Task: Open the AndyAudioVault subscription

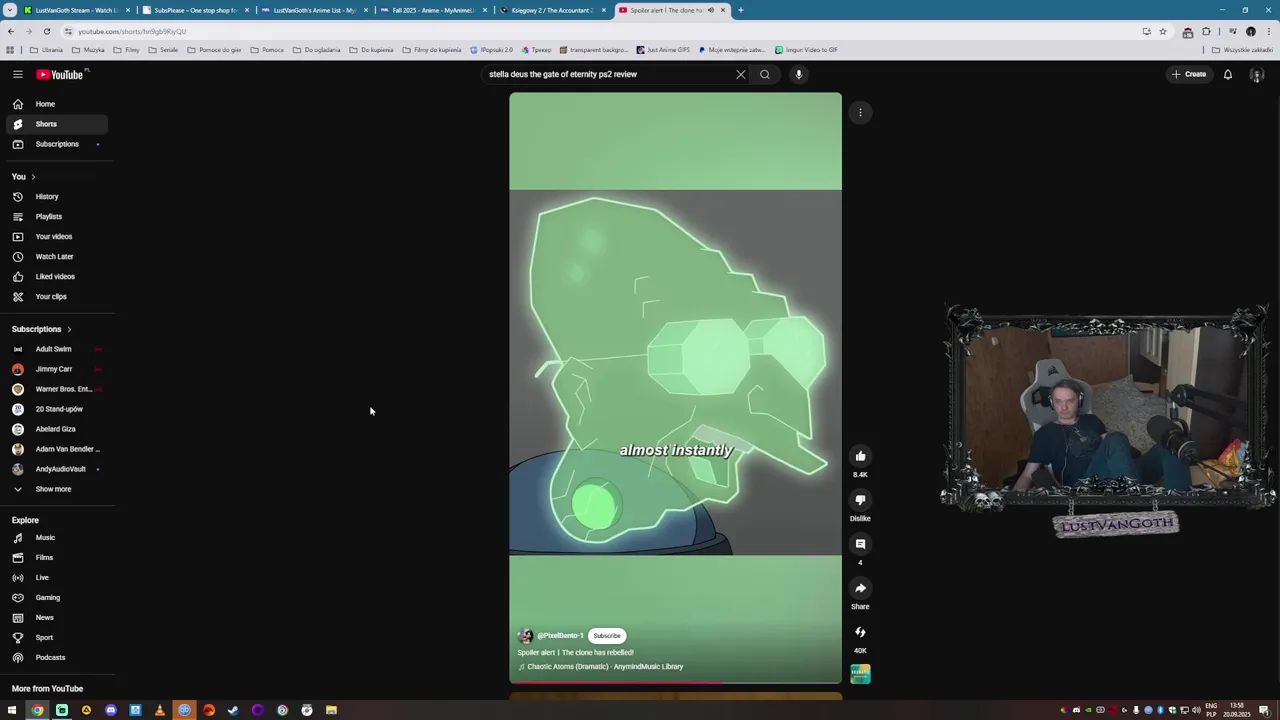Action: pyautogui.click(x=56, y=469)
